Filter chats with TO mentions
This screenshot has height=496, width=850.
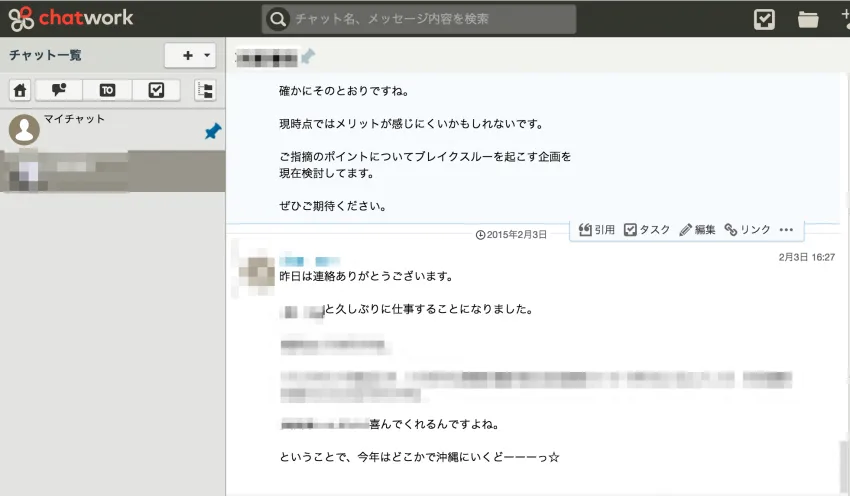[107, 90]
